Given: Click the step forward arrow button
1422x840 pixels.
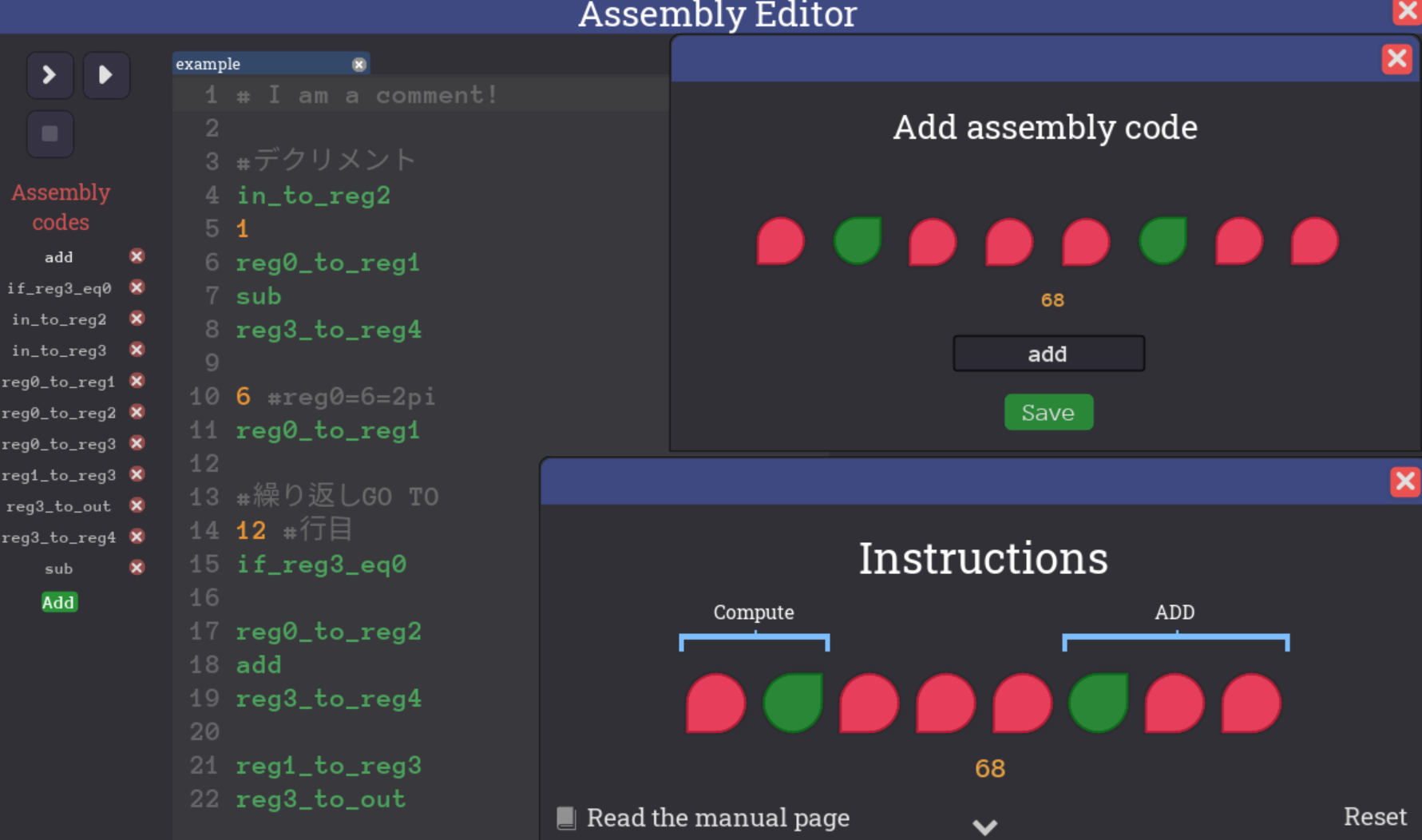Looking at the screenshot, I should pos(50,75).
